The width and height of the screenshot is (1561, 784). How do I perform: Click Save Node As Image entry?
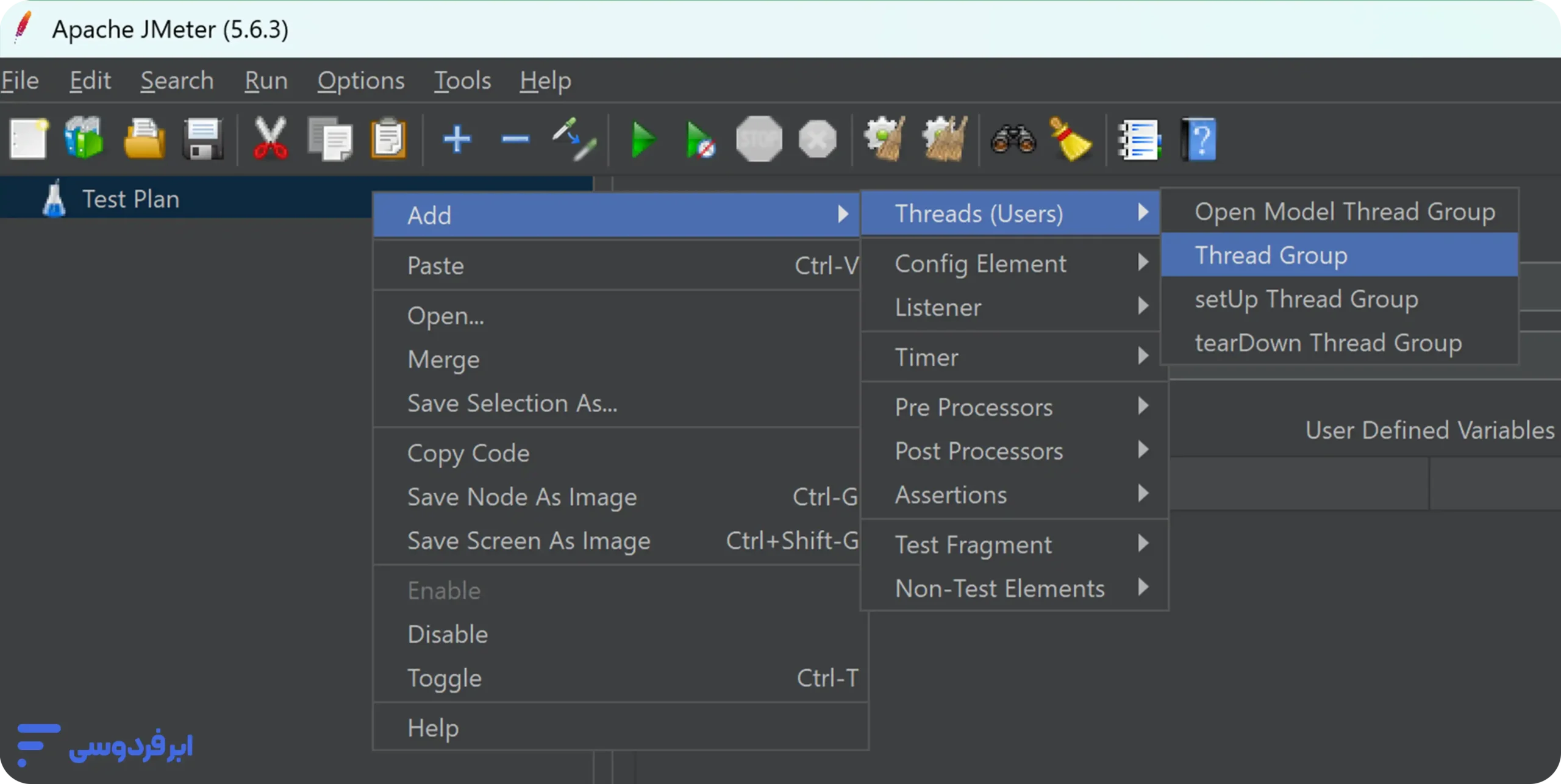point(522,497)
